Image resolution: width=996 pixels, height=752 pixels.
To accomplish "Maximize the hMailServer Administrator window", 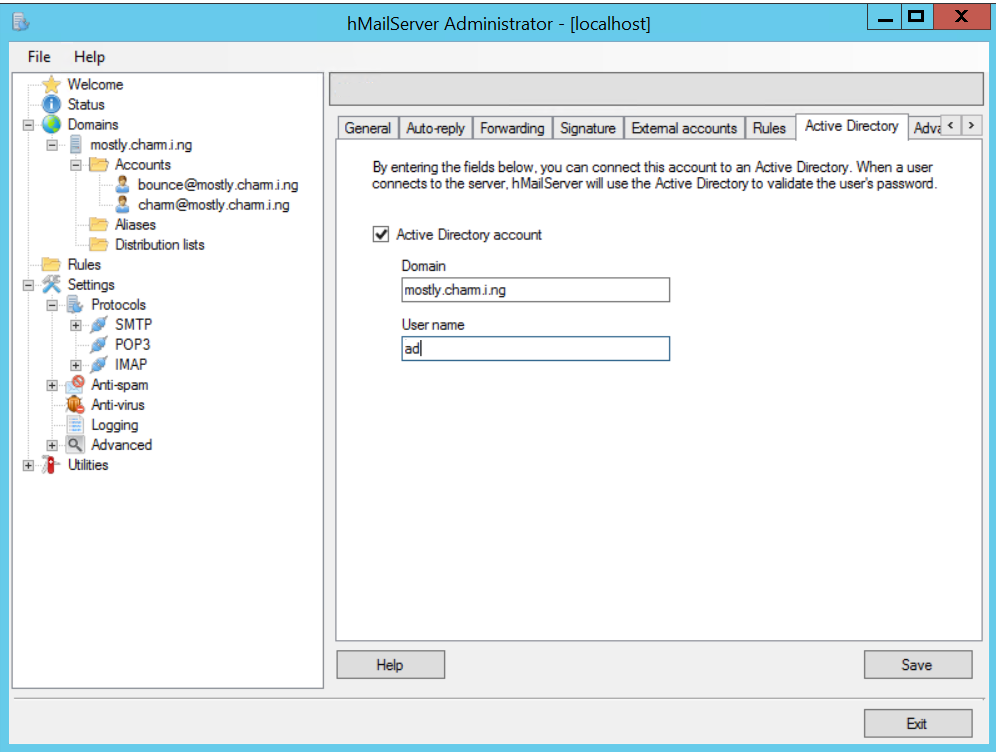I will click(x=917, y=17).
